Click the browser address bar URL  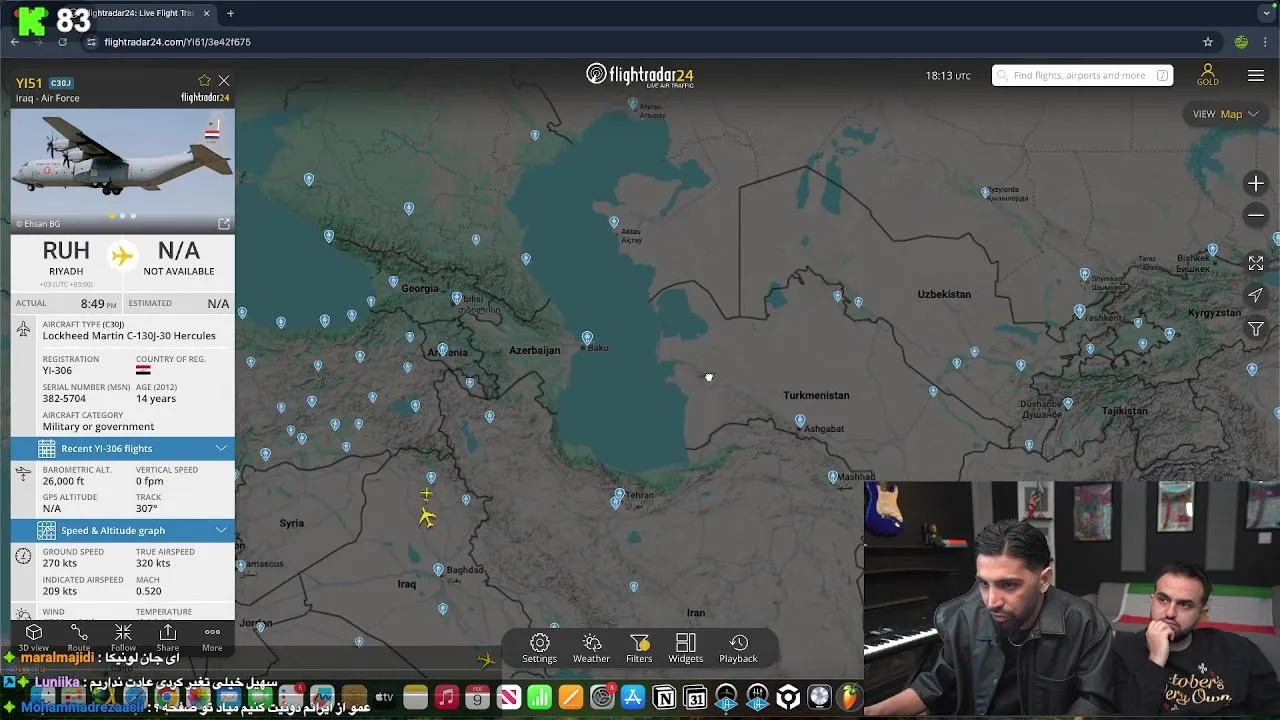177,42
